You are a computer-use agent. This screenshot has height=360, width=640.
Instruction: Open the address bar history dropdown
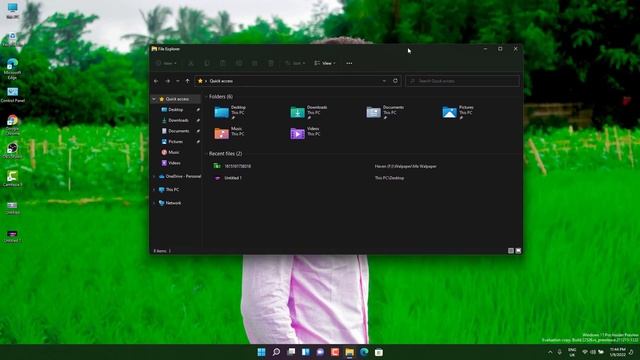(384, 81)
